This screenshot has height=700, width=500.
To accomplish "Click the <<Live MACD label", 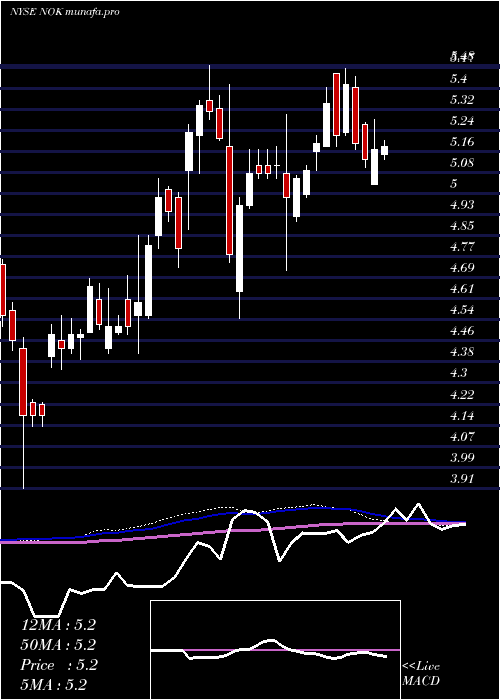I will 421,674.
